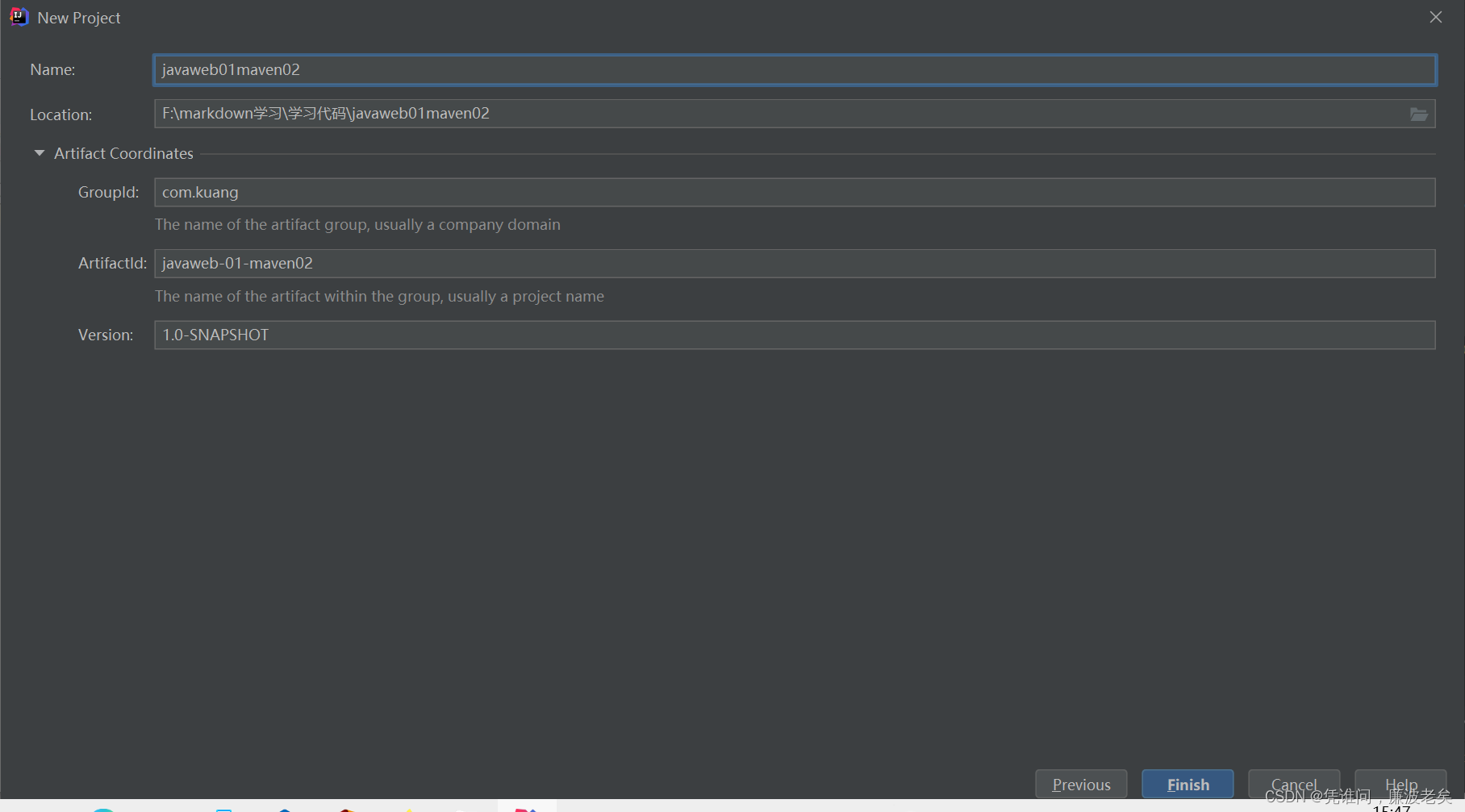1465x812 pixels.
Task: Click the Name: label
Action: pos(52,70)
